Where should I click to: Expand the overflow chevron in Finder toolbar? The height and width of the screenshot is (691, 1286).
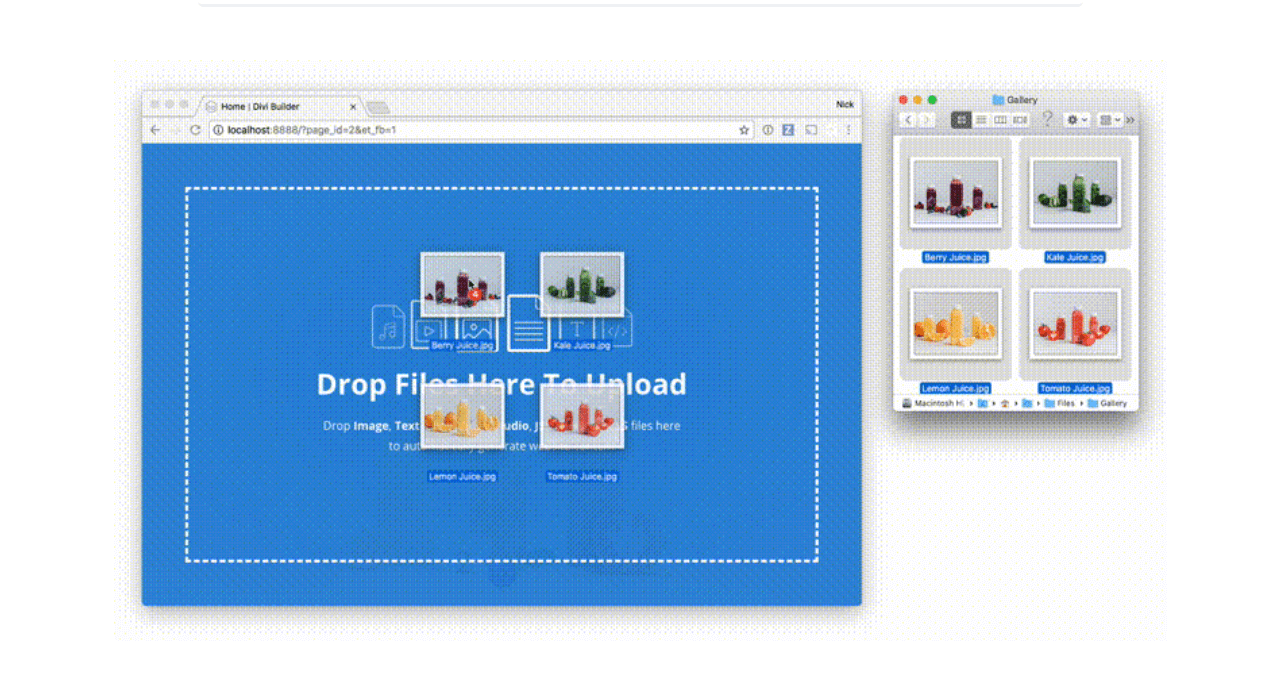pyautogui.click(x=1128, y=120)
